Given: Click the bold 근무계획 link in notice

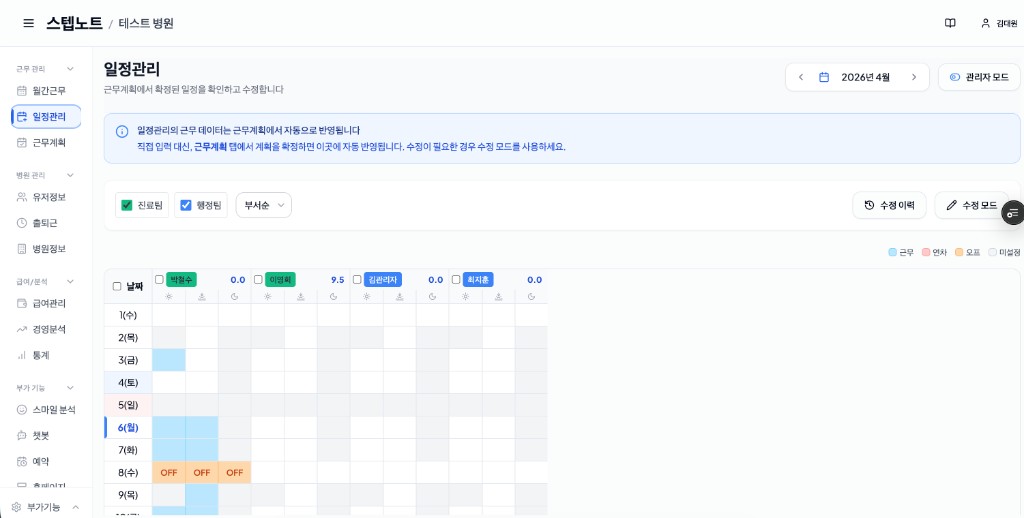Looking at the screenshot, I should [210, 147].
